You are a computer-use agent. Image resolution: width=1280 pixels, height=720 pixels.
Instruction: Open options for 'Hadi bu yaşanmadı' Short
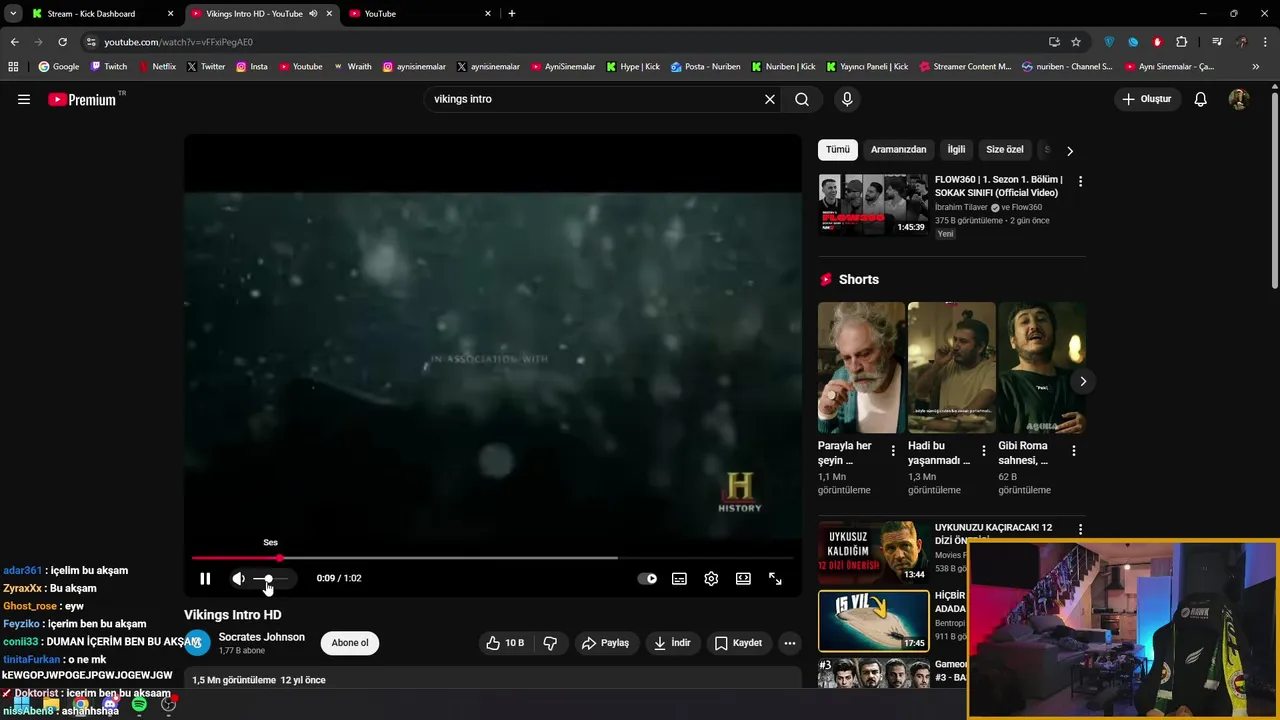coord(984,451)
